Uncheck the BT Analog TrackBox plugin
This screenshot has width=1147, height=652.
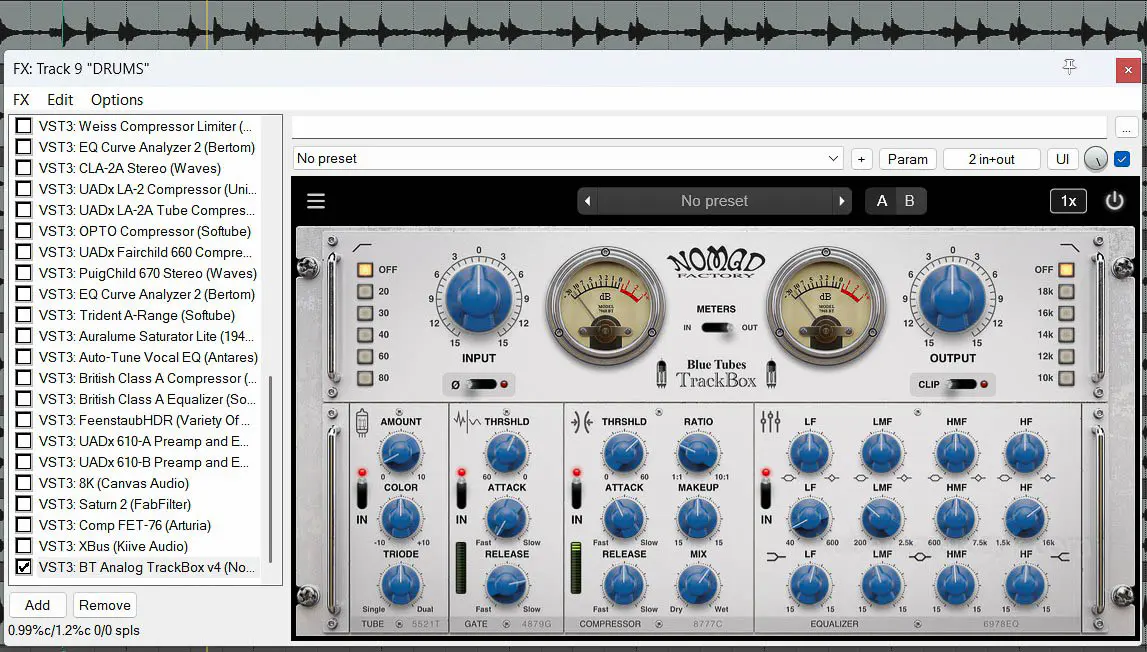(x=23, y=567)
